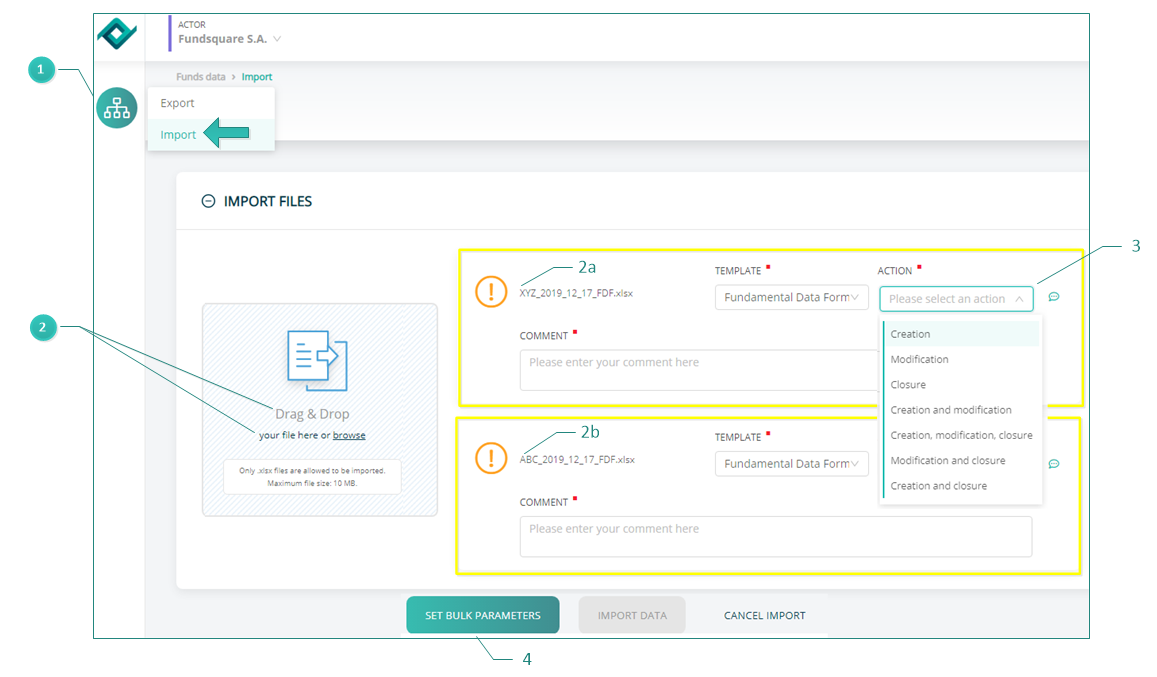The height and width of the screenshot is (677, 1157).
Task: Click the Fundsquare diamond logo icon
Action: point(117,33)
